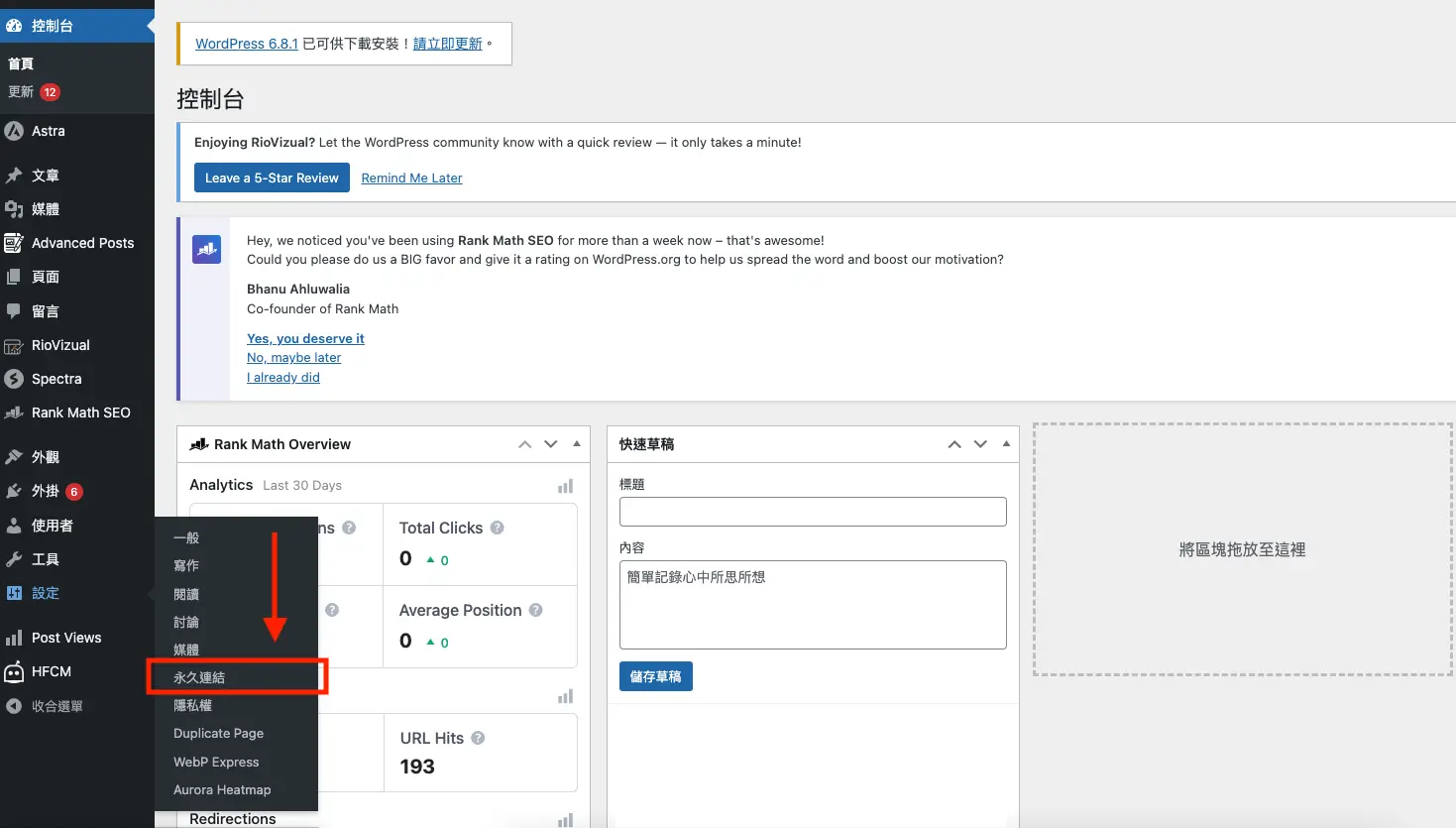Focus the 標題 title input field

pos(813,512)
